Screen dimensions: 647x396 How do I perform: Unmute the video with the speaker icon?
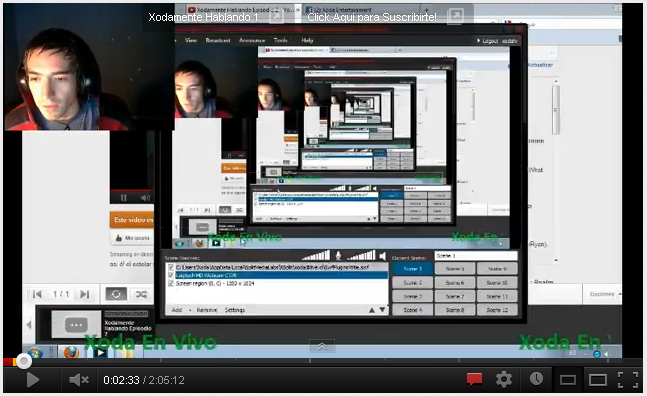pos(78,380)
